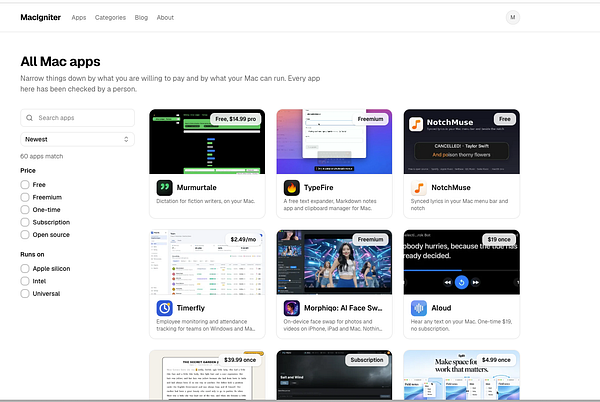Open the NotchMuse banner thumbnail
The width and height of the screenshot is (600, 402).
[461, 142]
